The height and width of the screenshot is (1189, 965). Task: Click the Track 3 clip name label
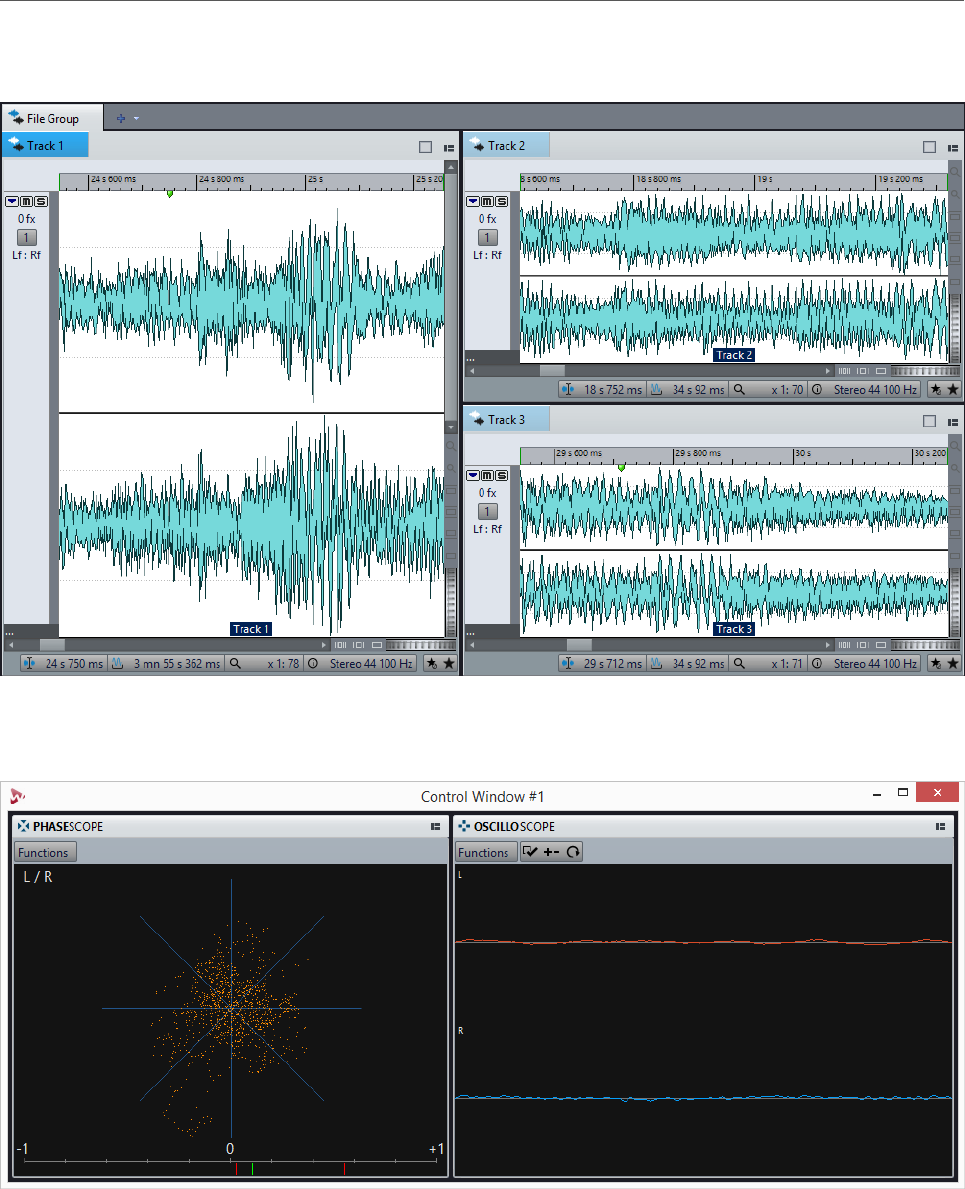click(735, 629)
